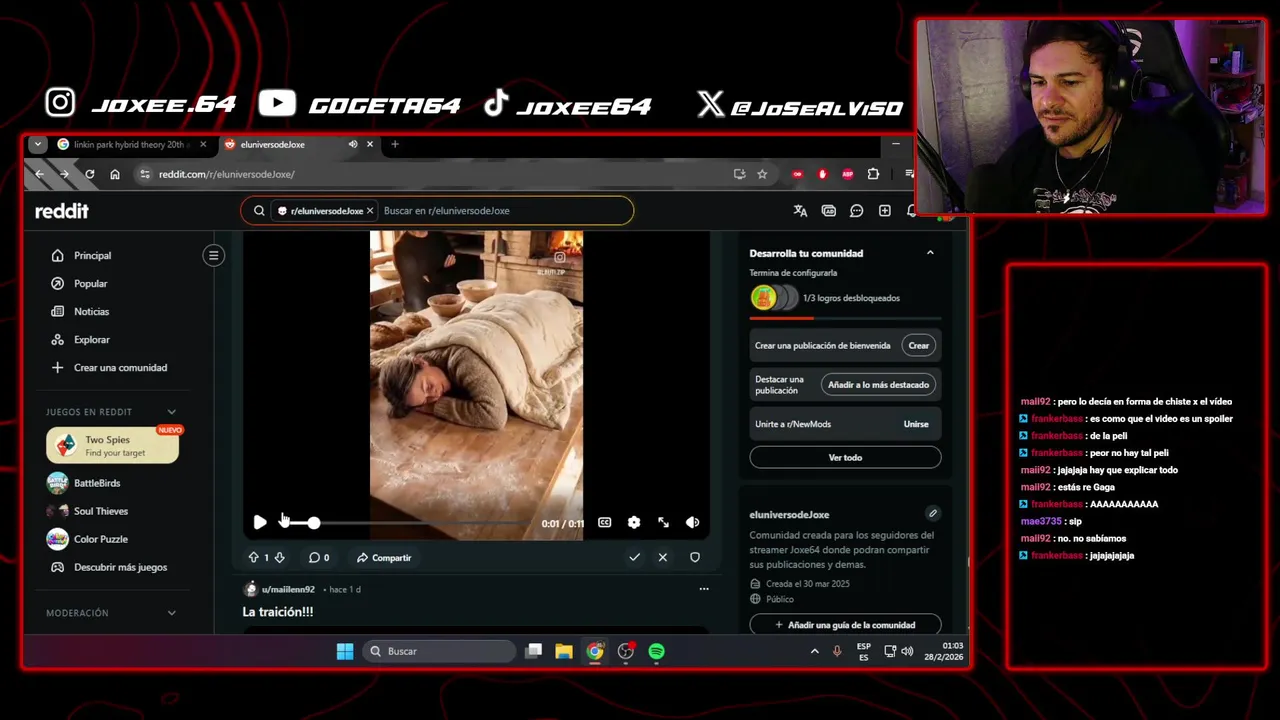Open Color Puzzle game
Image resolution: width=1280 pixels, height=720 pixels.
100,539
